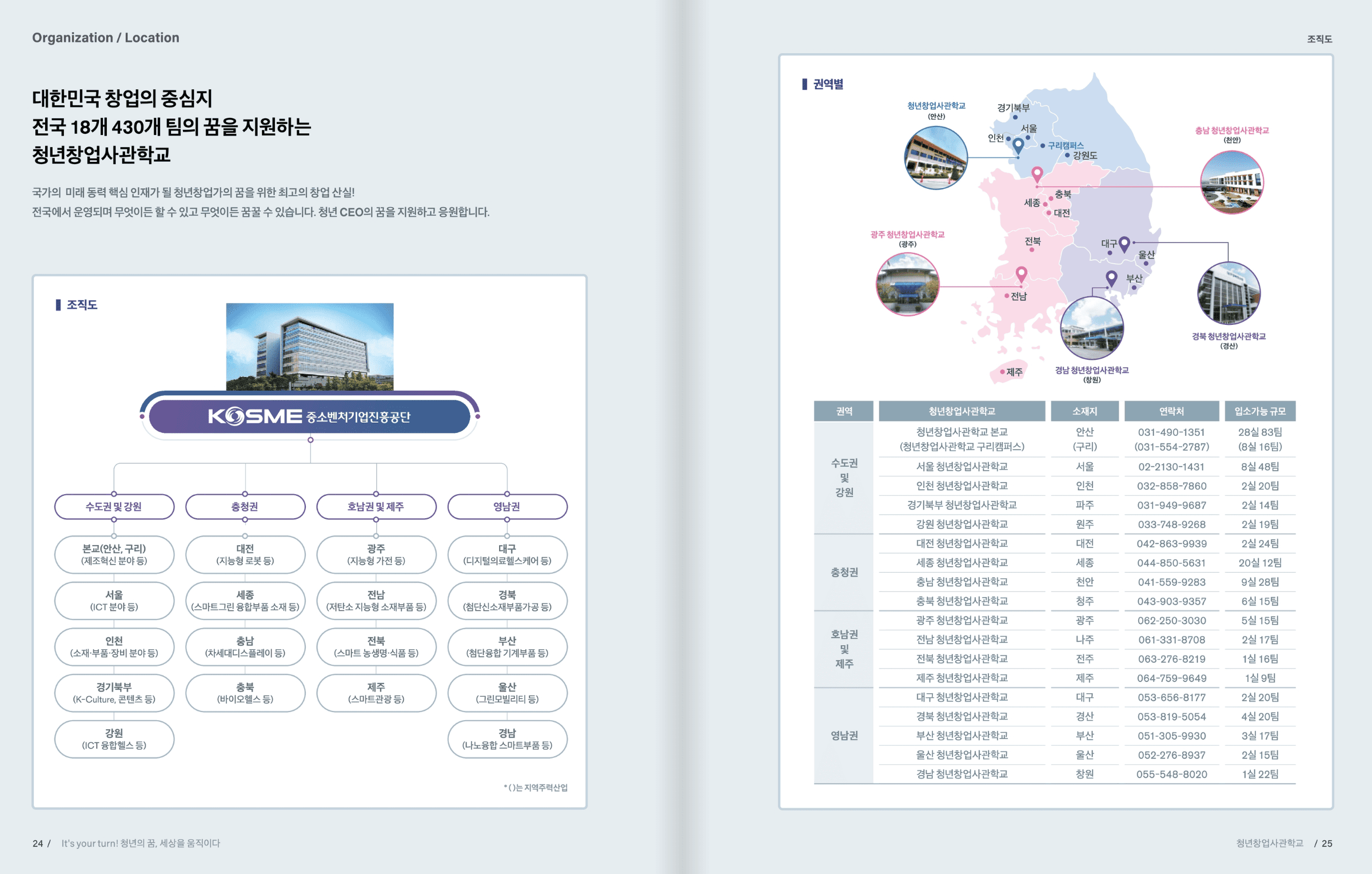Select the 충청권 region box
The width and height of the screenshot is (1372, 874).
(245, 507)
